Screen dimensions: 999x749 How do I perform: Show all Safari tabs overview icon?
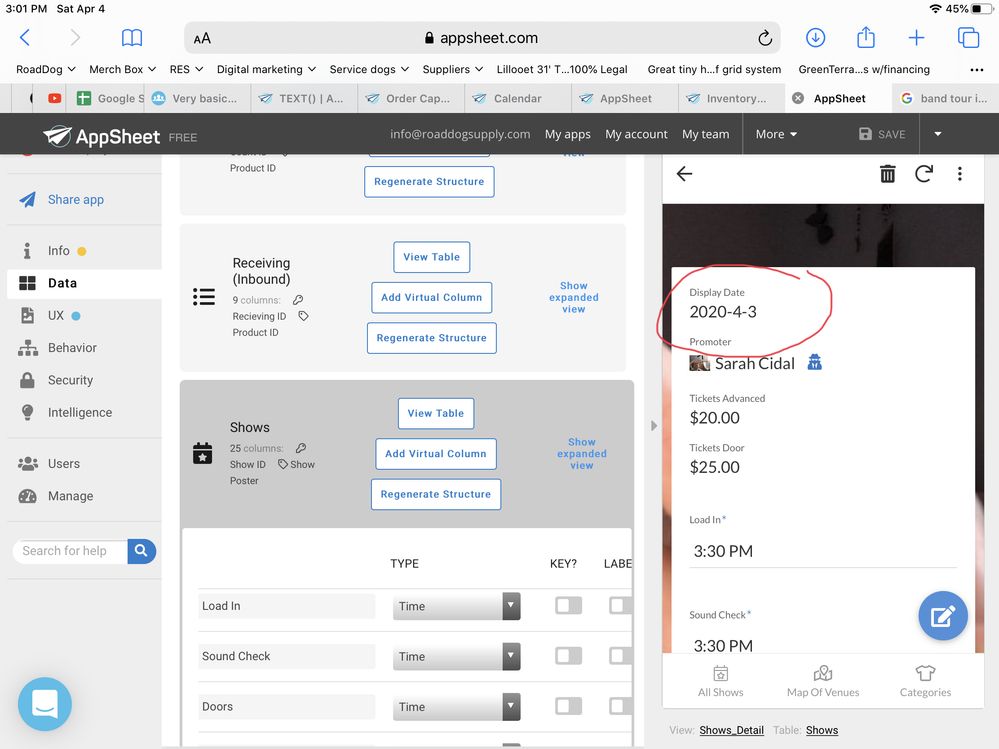point(968,38)
